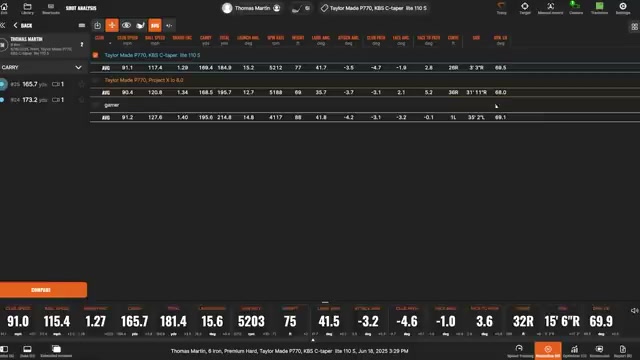Open the third icon in the top-left bar

pyautogui.click(x=51, y=8)
